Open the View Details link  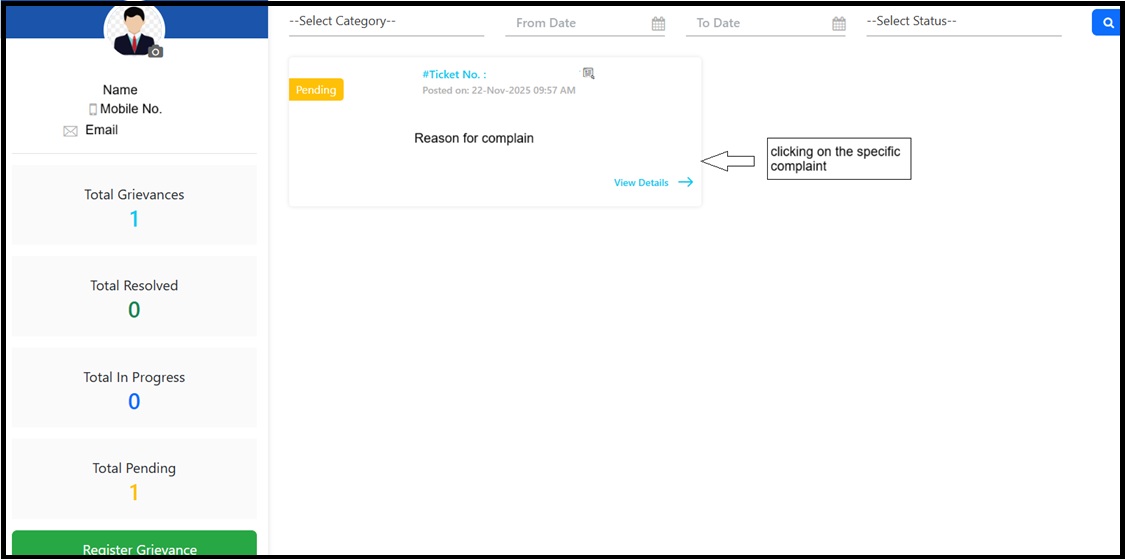(x=641, y=183)
